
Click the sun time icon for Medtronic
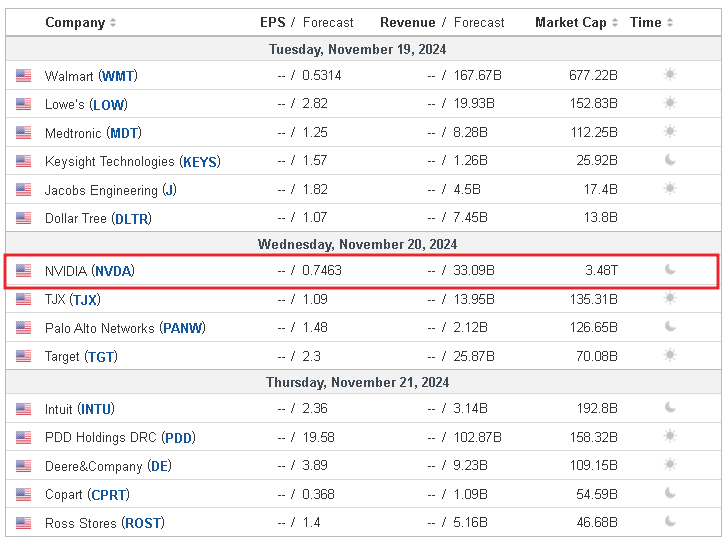point(670,131)
